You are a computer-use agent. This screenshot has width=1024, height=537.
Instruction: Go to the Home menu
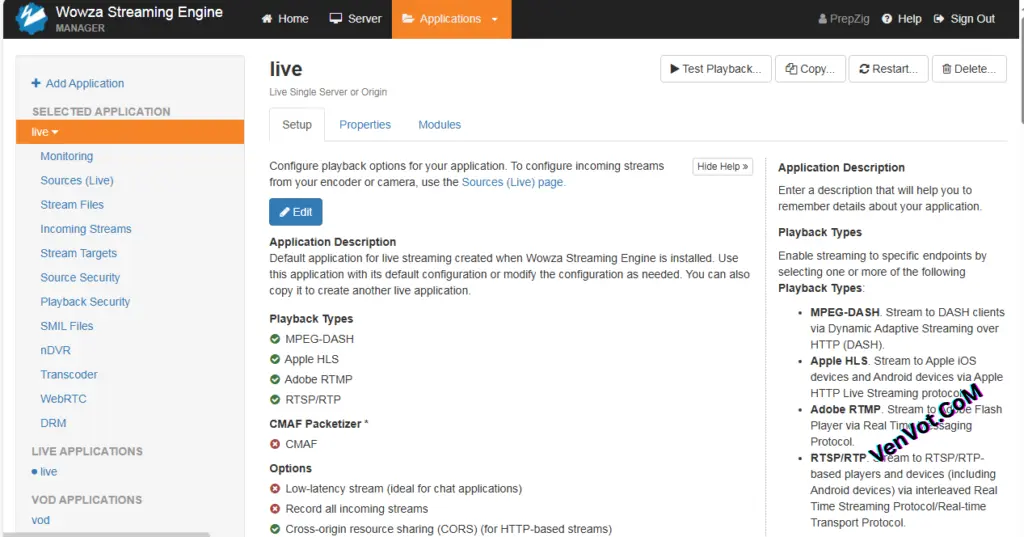(x=285, y=19)
